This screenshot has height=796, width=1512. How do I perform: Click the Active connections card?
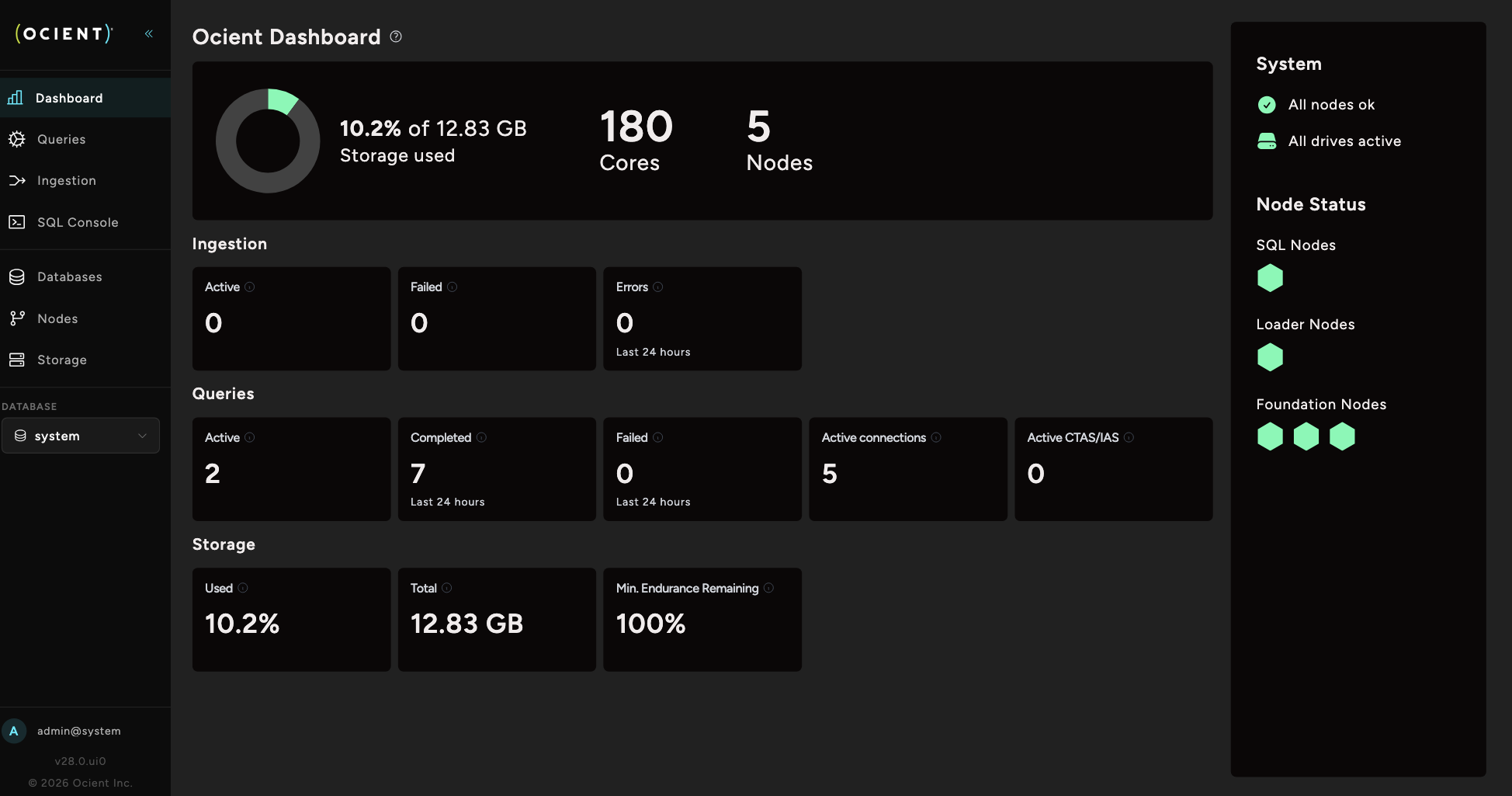(908, 469)
